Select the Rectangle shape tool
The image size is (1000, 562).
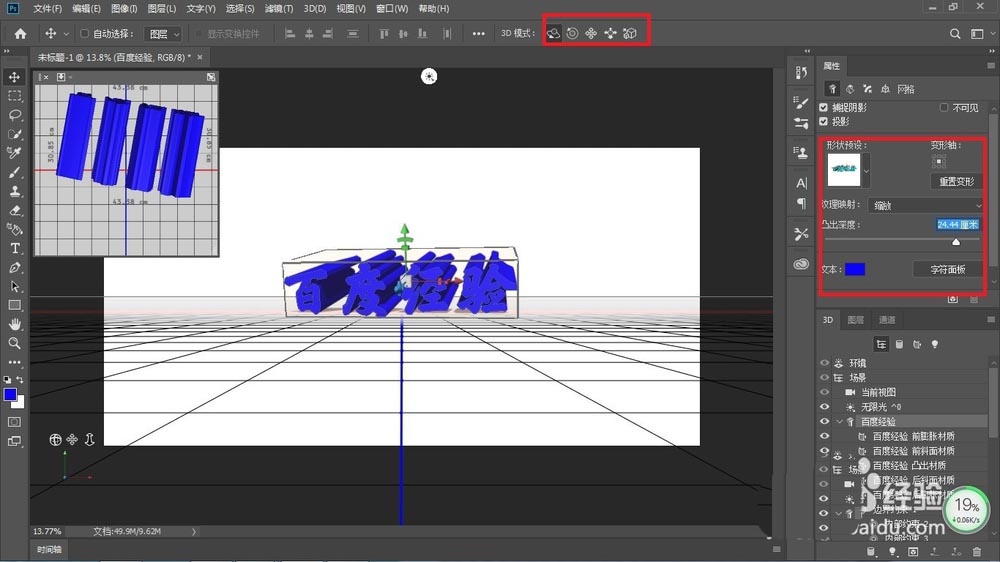pos(14,306)
